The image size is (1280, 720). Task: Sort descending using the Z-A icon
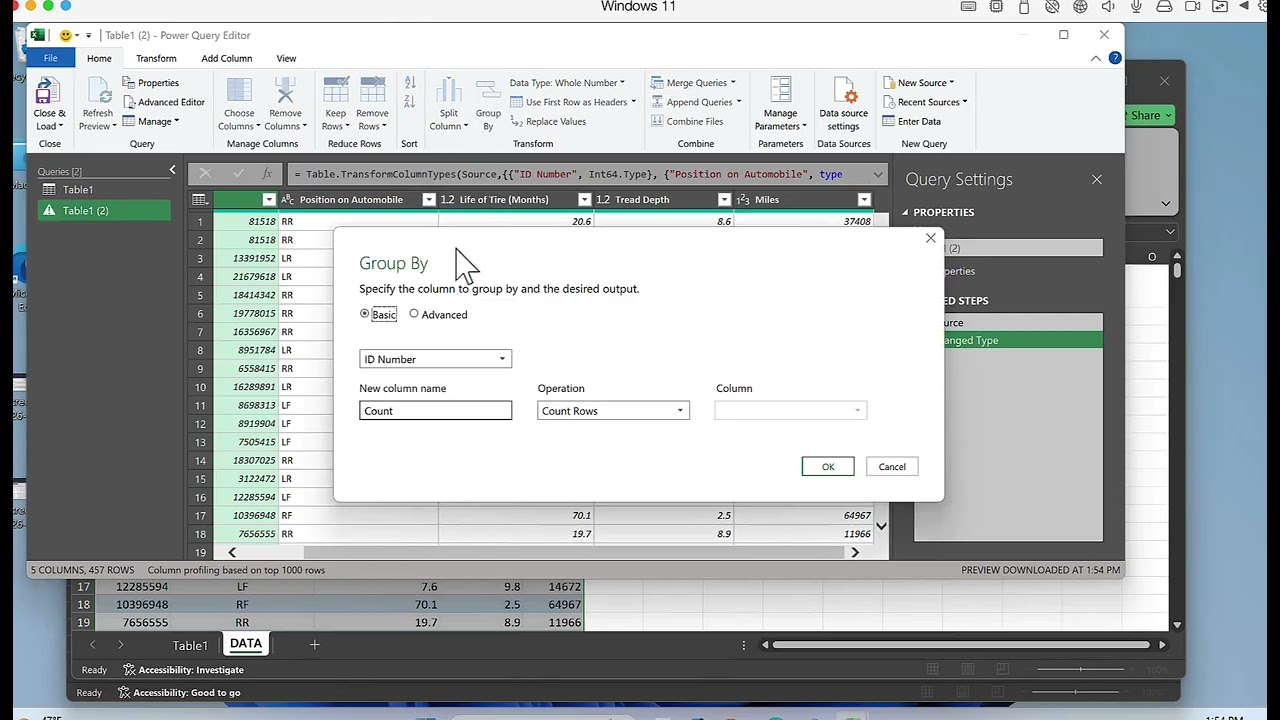409,102
